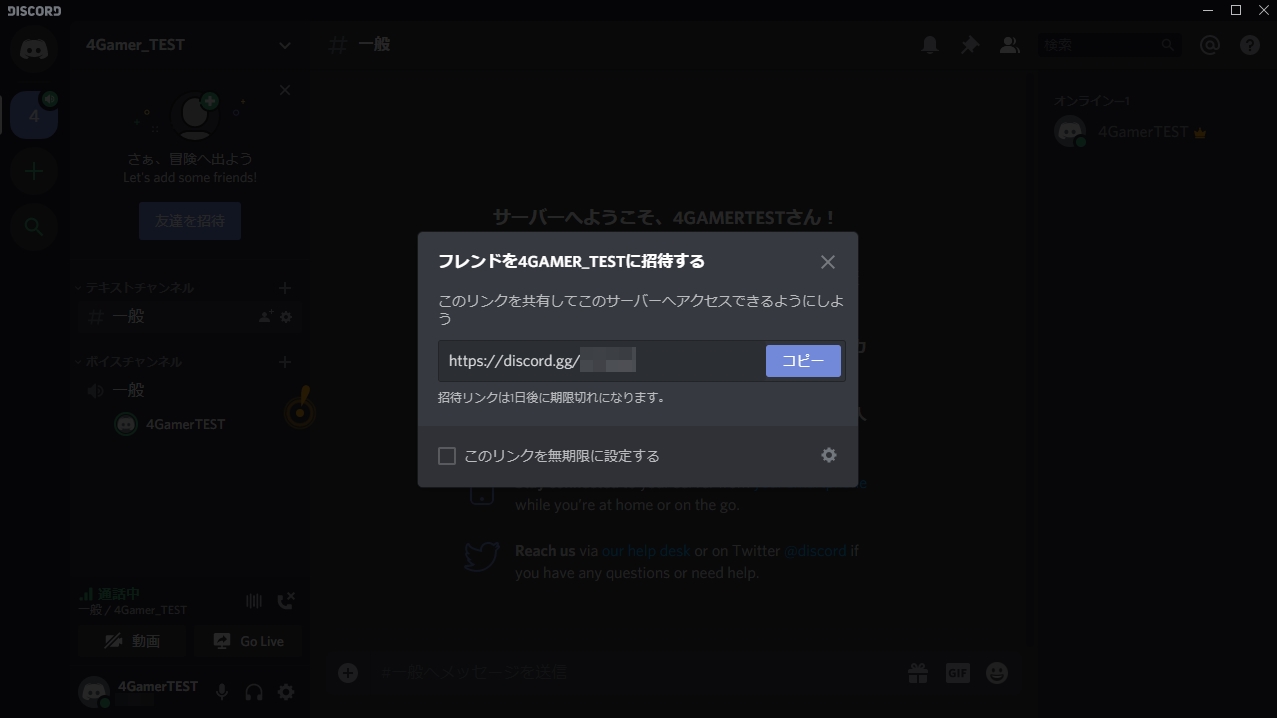Close the invite friends dialog
Screen dimensions: 1277x718
pyautogui.click(x=827, y=262)
